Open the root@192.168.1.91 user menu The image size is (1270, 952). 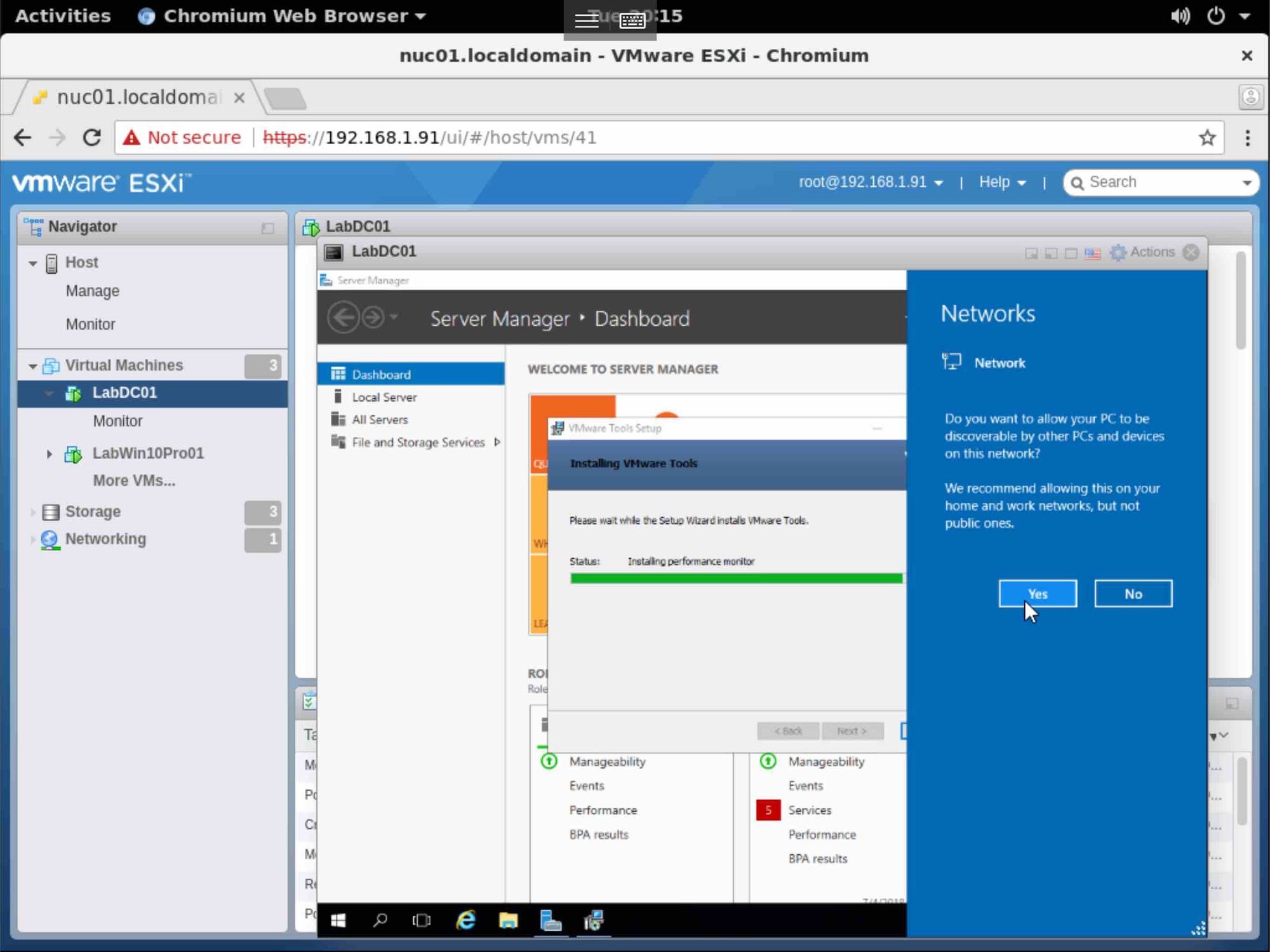tap(871, 182)
